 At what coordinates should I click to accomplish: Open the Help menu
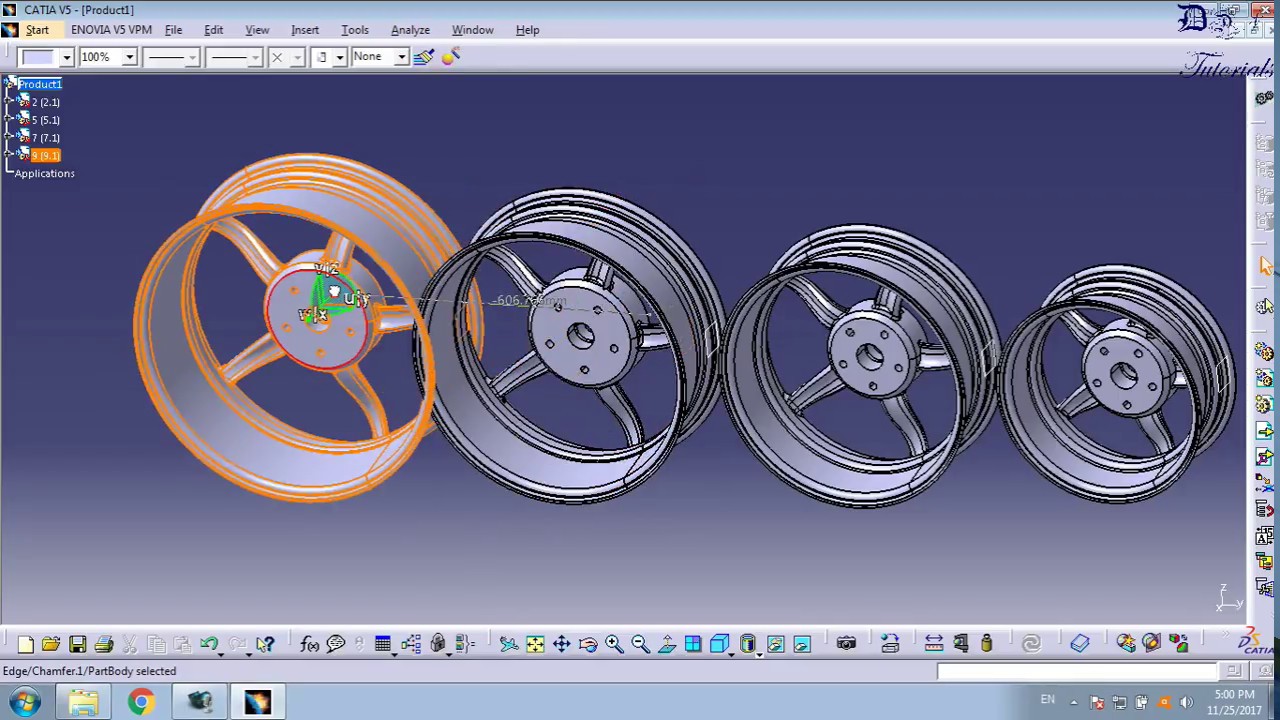click(527, 30)
